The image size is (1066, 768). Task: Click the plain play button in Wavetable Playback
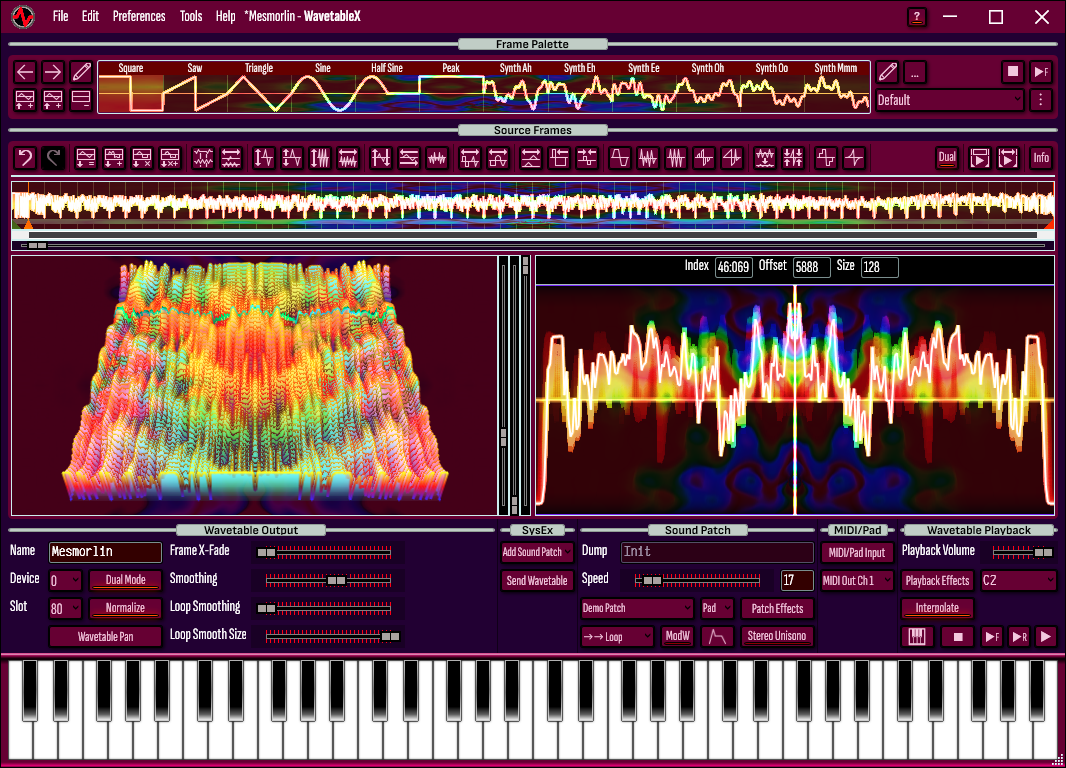point(1046,636)
